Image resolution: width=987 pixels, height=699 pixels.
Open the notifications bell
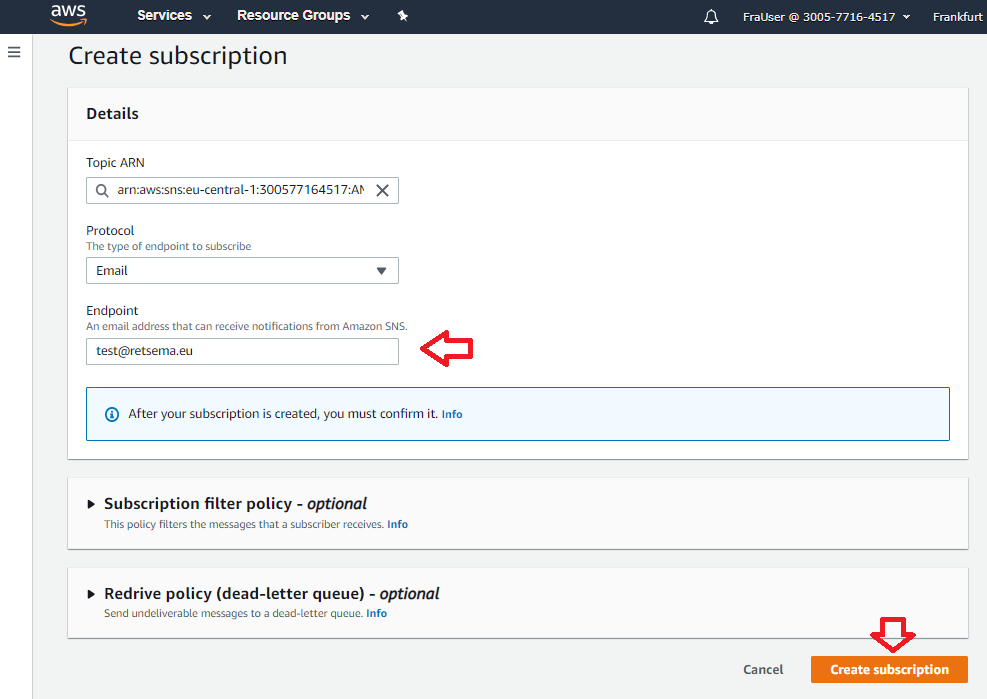711,17
